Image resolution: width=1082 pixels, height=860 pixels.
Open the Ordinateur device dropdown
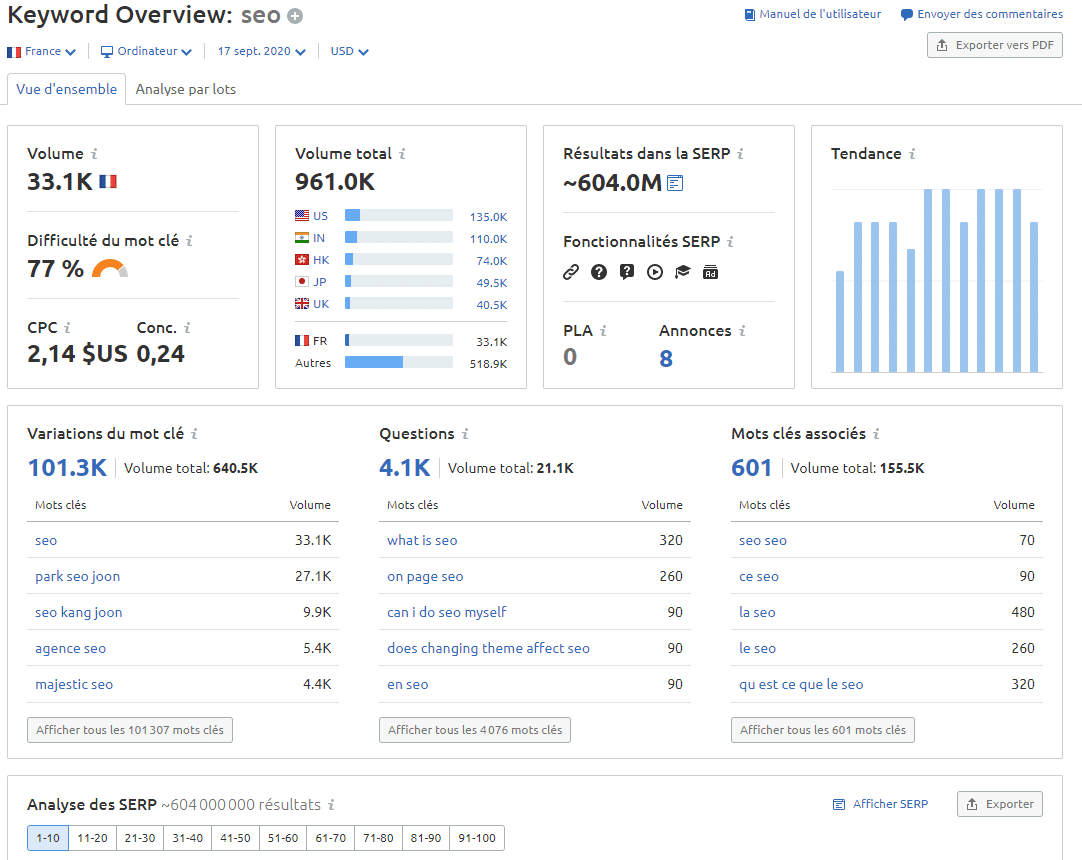(x=146, y=52)
